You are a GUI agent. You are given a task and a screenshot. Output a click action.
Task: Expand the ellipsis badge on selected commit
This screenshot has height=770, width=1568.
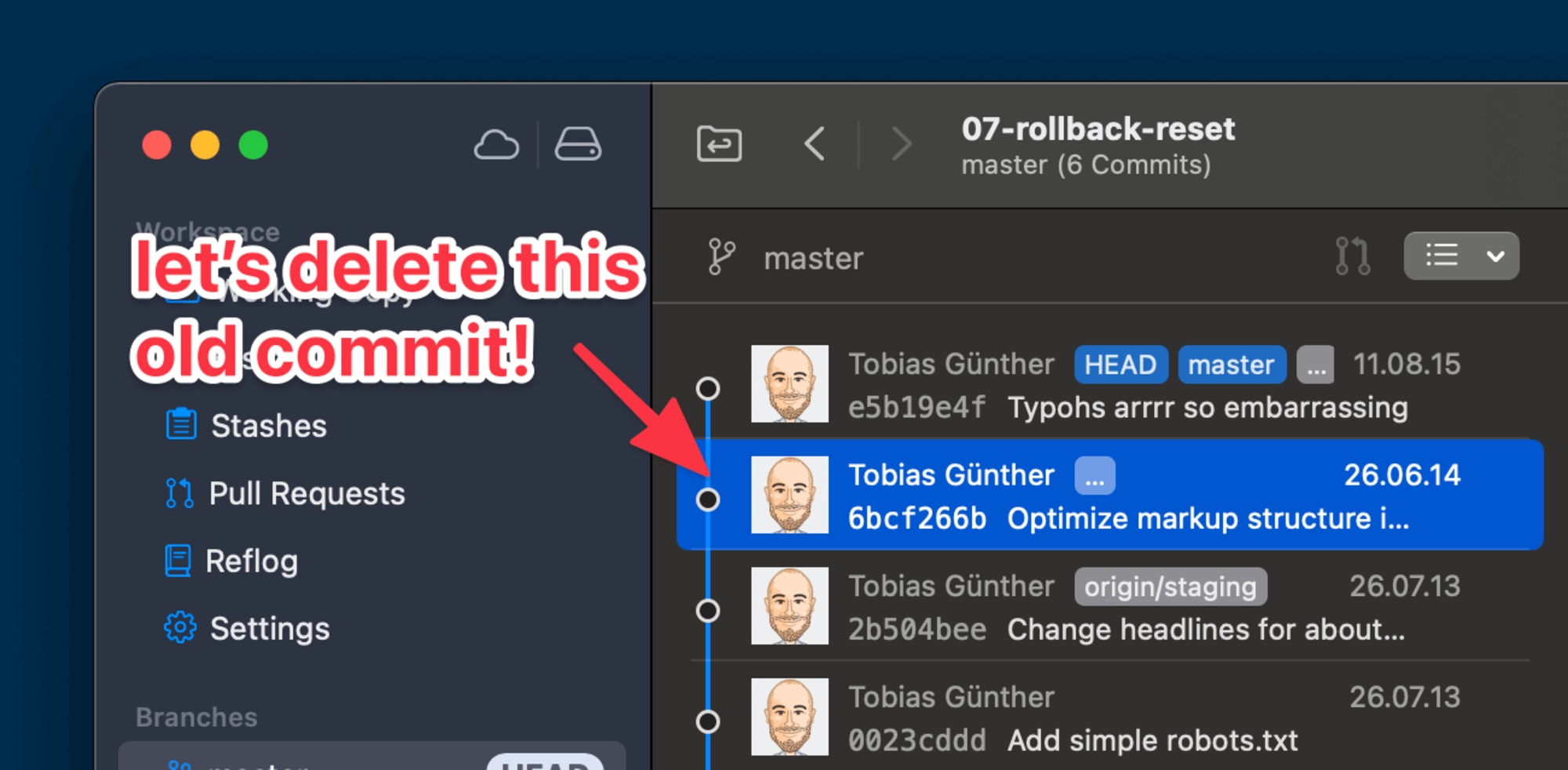(1094, 476)
